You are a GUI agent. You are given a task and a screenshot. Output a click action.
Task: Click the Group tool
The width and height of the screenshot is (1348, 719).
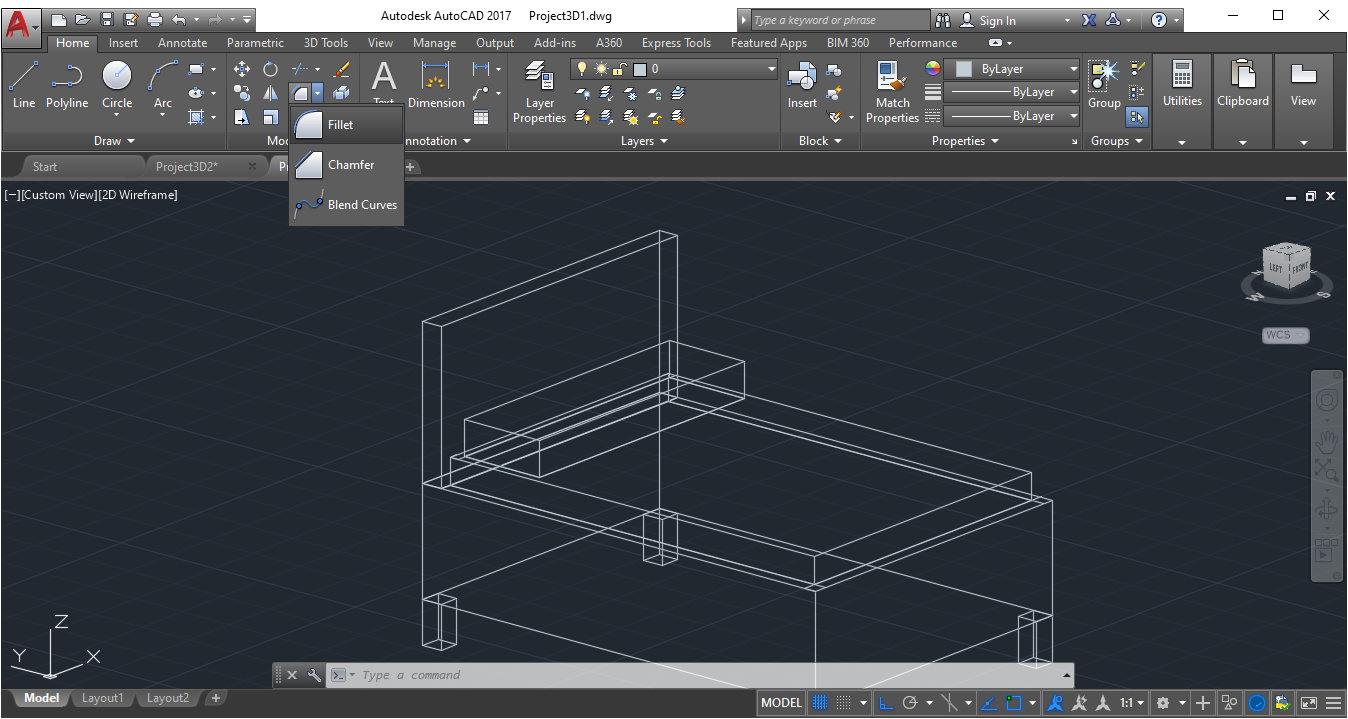click(x=1104, y=84)
